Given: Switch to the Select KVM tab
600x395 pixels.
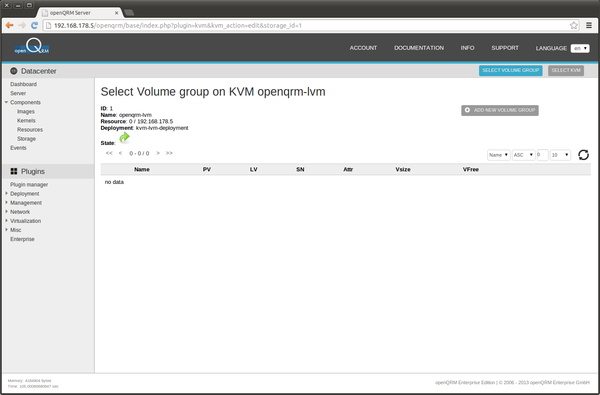Looking at the screenshot, I should tap(566, 70).
